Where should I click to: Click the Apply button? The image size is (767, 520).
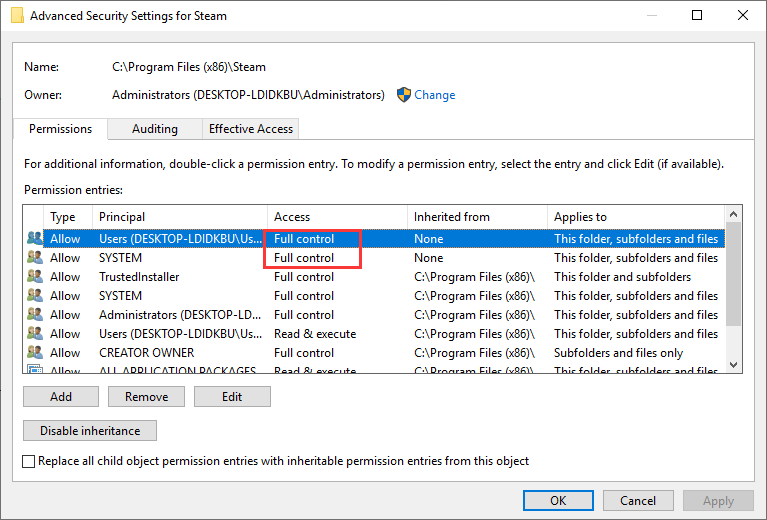click(x=718, y=500)
